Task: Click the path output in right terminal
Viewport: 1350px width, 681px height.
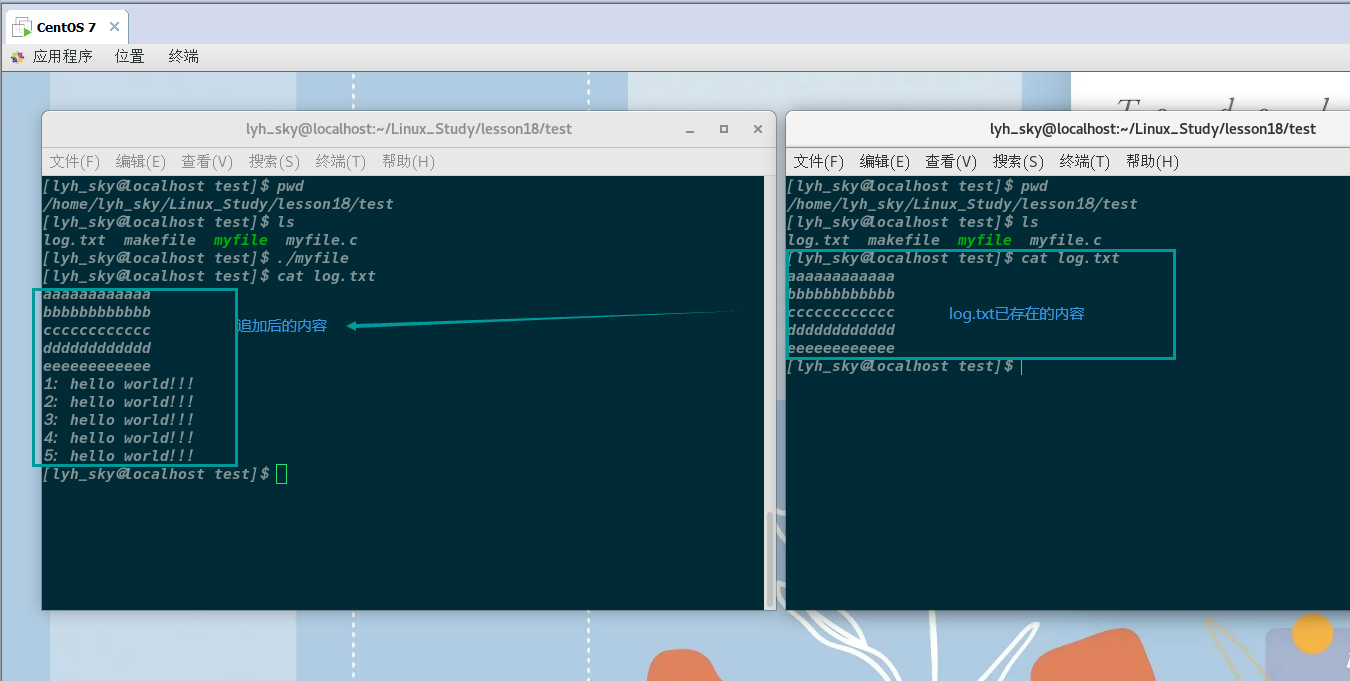Action: (x=962, y=204)
